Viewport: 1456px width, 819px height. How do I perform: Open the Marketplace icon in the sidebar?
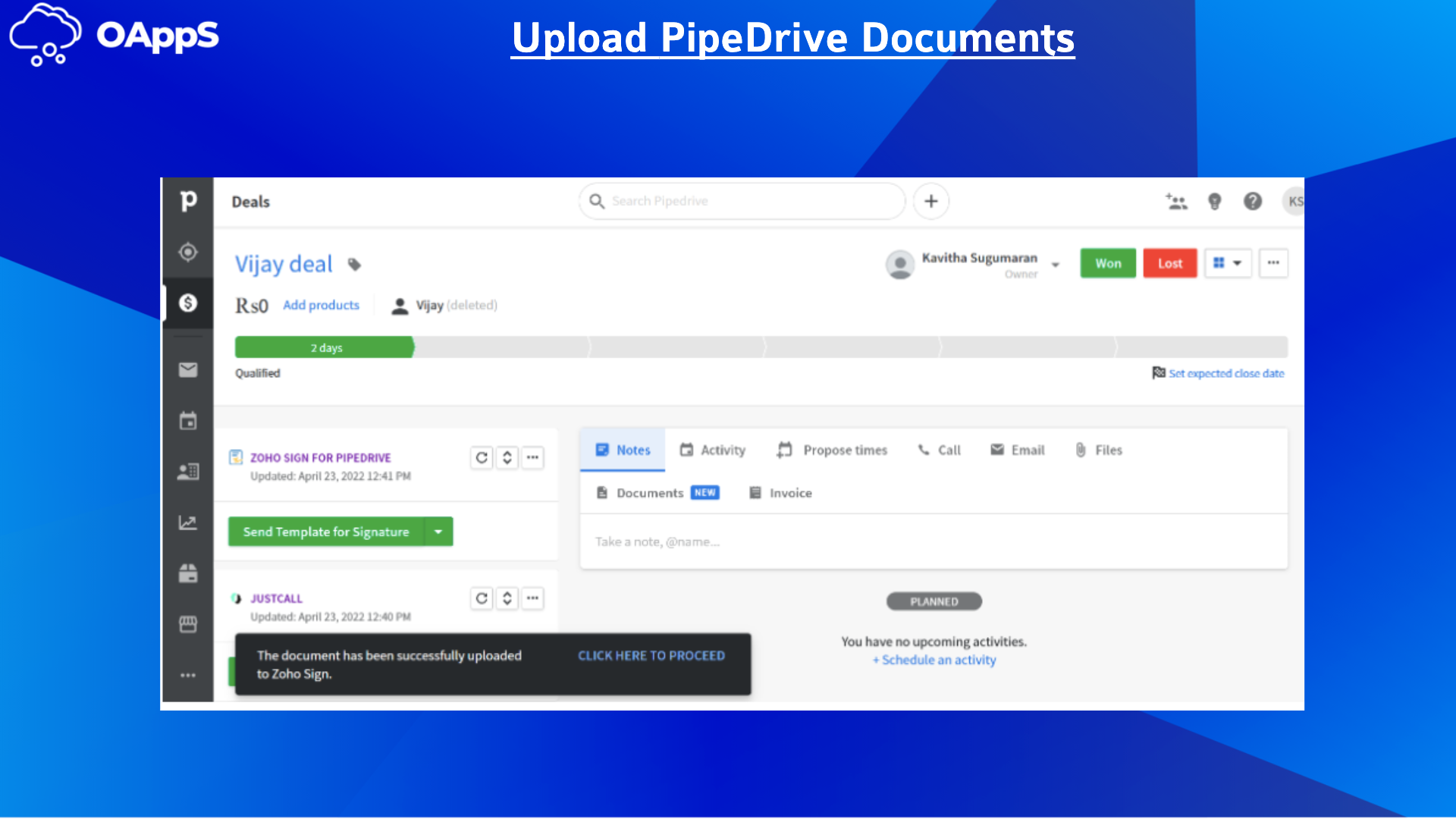pos(188,624)
